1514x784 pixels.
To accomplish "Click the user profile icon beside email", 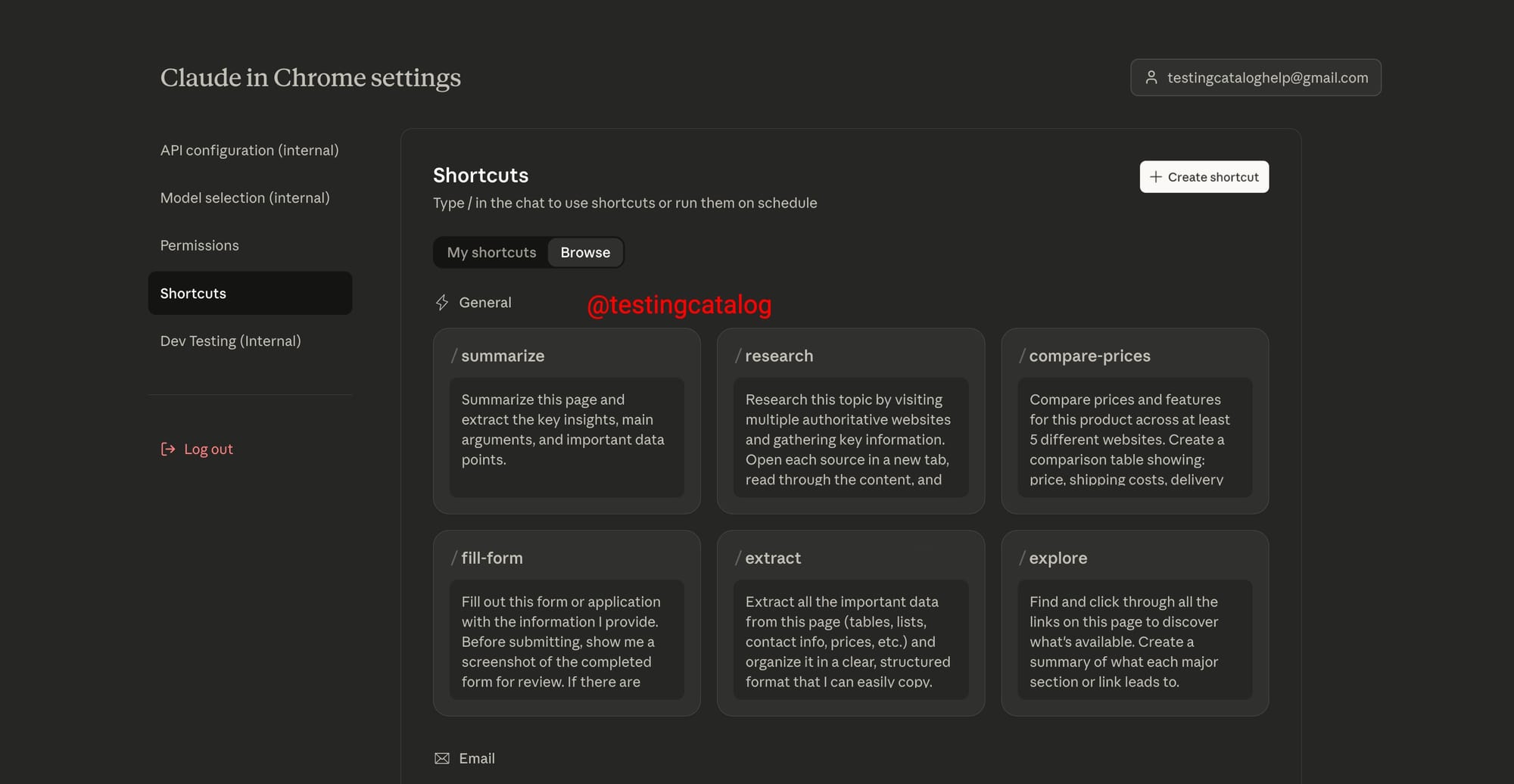I will click(1151, 78).
